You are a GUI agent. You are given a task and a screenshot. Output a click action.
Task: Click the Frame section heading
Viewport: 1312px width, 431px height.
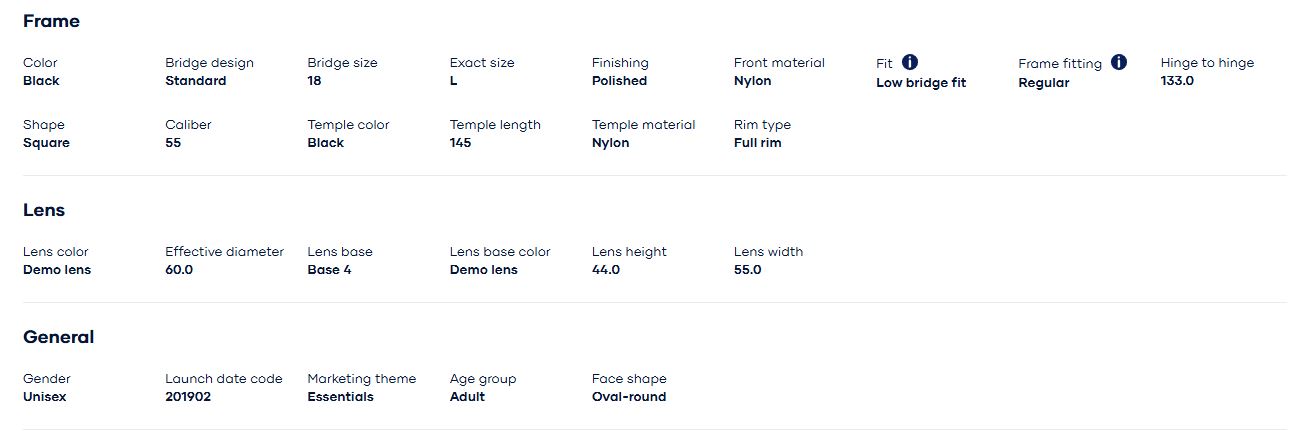51,21
